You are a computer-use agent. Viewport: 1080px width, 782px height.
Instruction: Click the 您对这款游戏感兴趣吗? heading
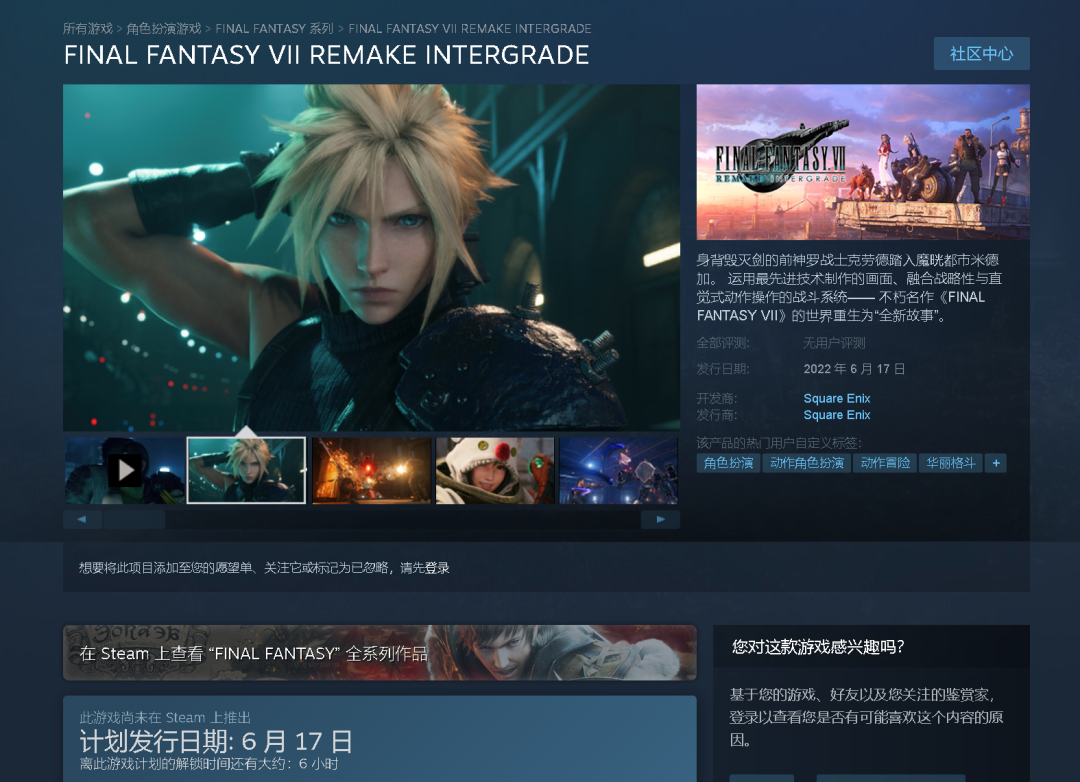(x=818, y=646)
